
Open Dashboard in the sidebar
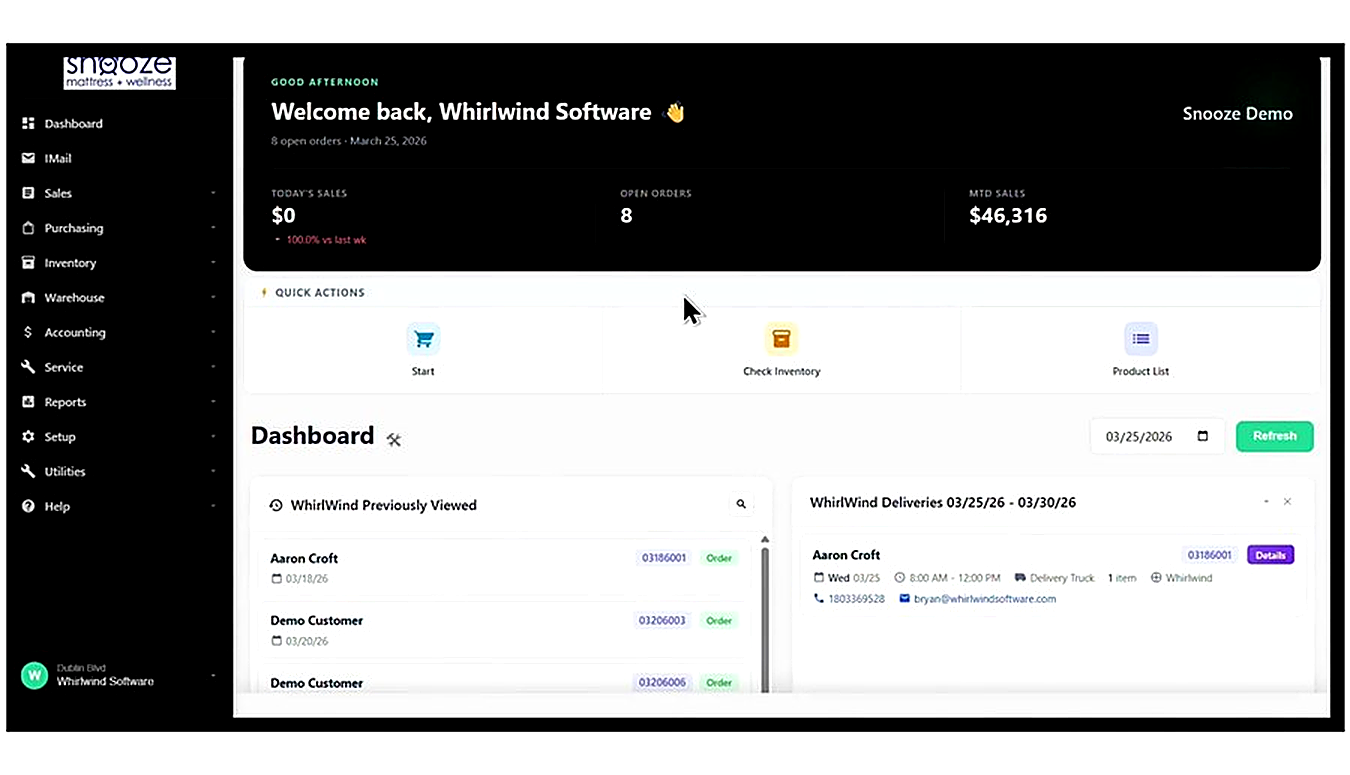click(x=73, y=124)
